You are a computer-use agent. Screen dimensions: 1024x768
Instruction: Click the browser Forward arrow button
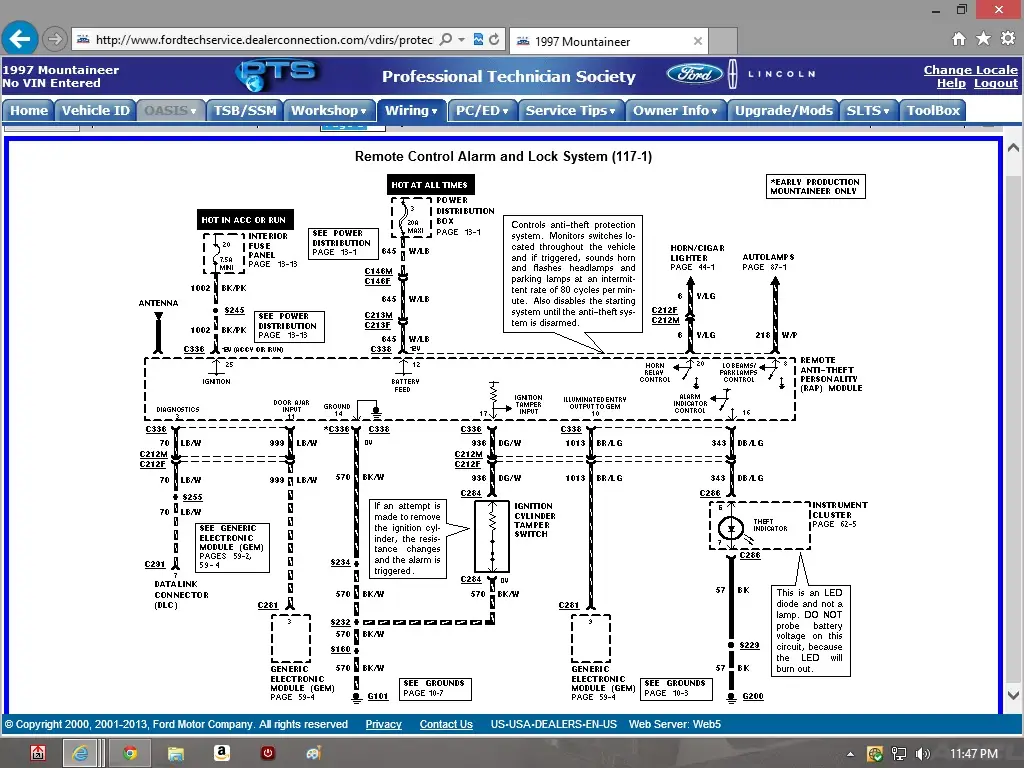55,40
